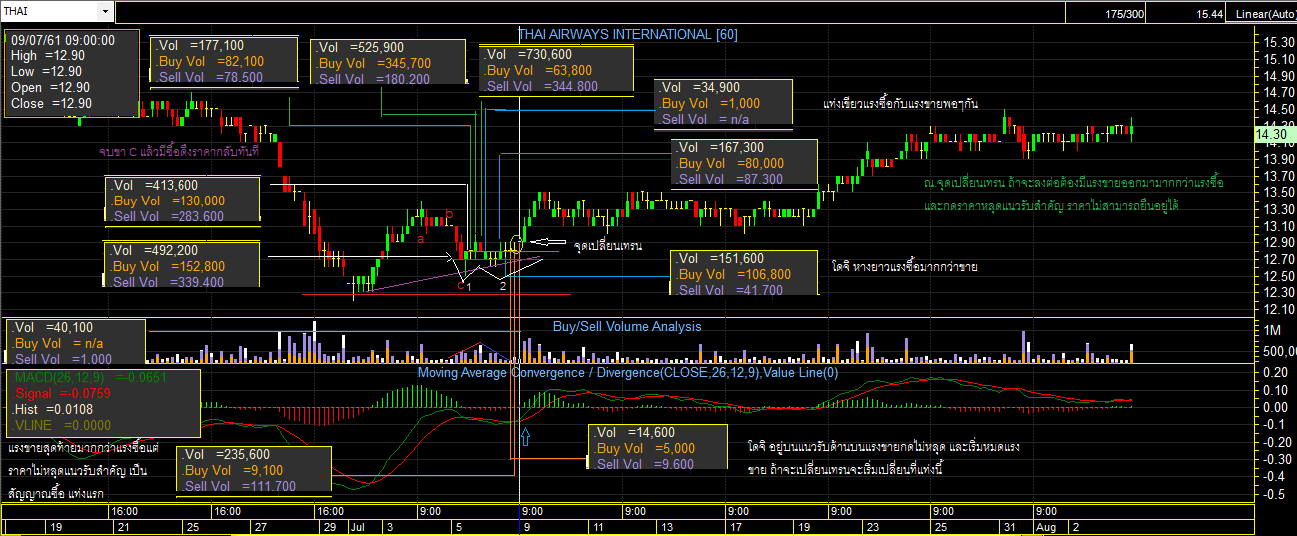Click the 15.30 price axis label
Screen dimensions: 1297x536
coord(1281,42)
